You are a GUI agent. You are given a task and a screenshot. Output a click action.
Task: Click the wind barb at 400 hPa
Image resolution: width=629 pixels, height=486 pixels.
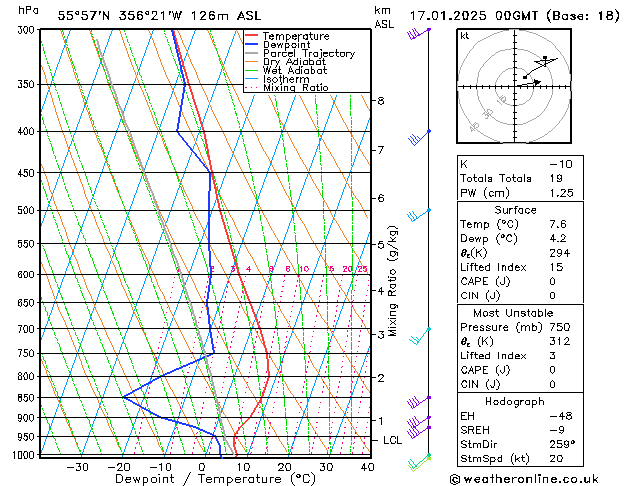tap(420, 138)
